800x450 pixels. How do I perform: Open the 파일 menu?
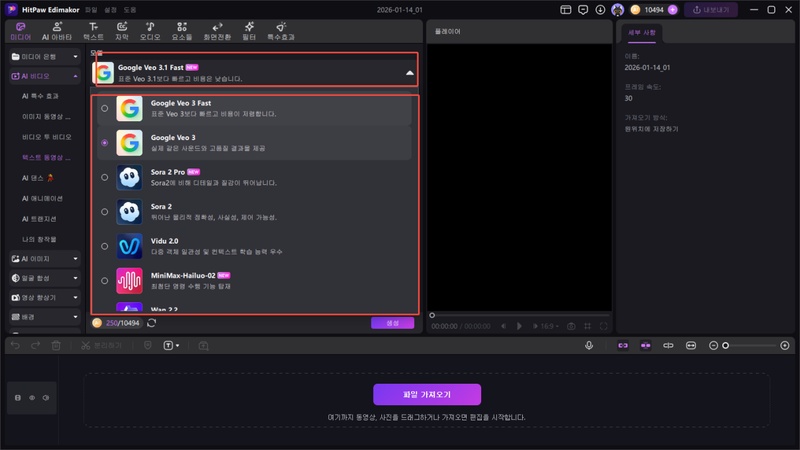point(91,10)
